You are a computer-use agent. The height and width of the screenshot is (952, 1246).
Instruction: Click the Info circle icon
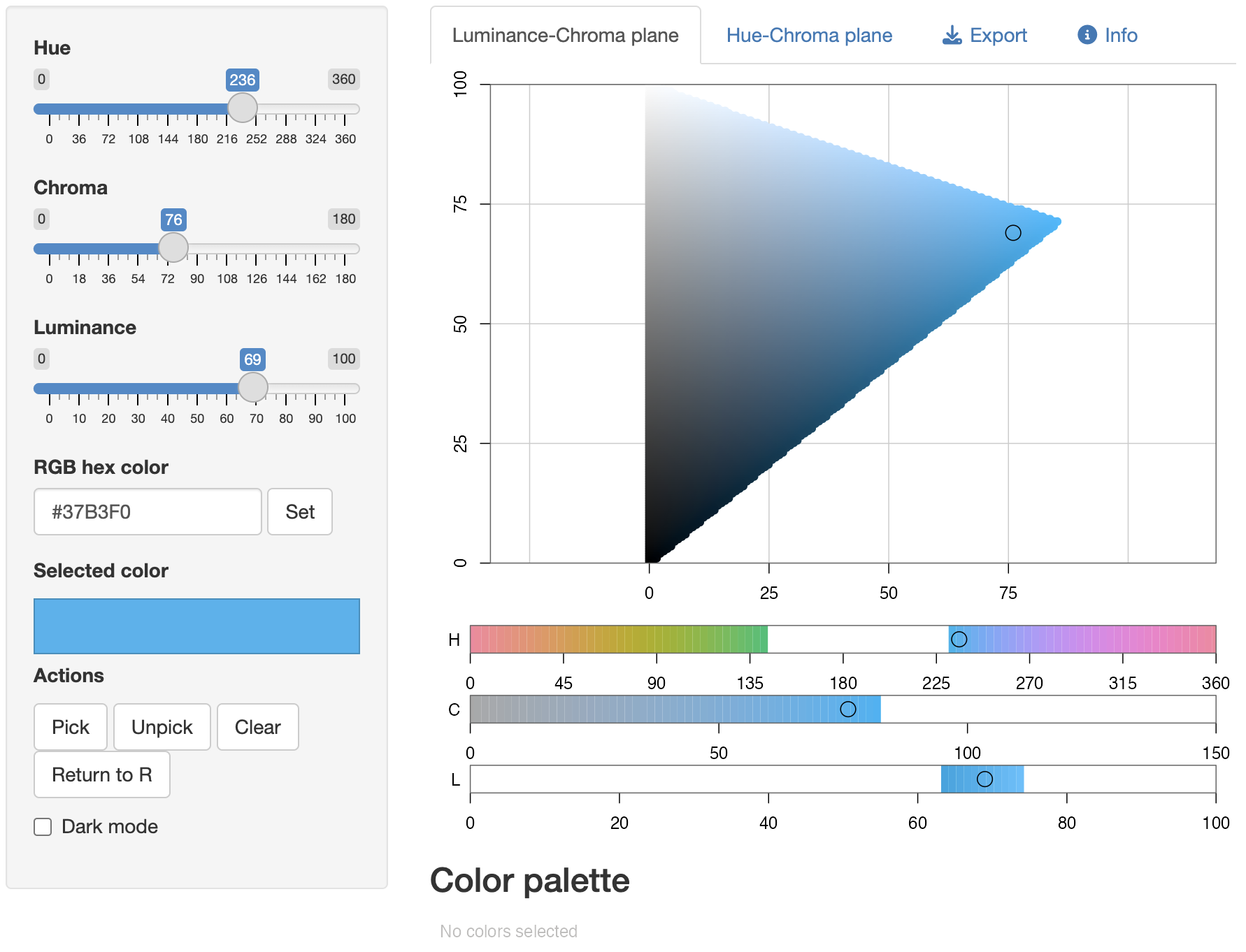1087,35
